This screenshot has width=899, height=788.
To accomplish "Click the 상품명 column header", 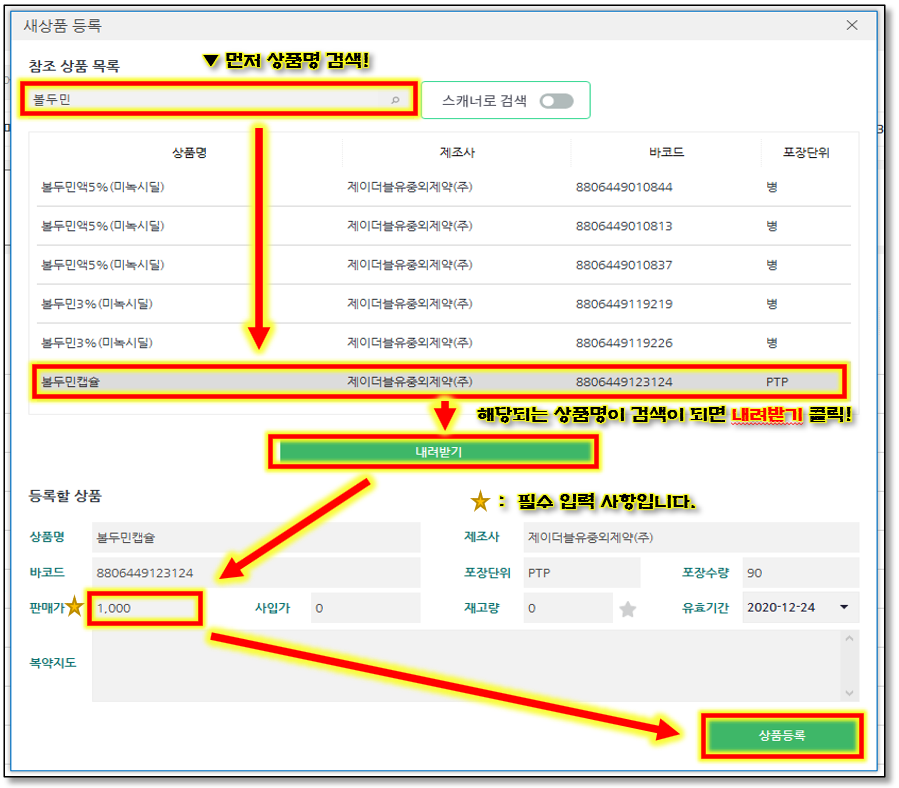I will pyautogui.click(x=188, y=153).
